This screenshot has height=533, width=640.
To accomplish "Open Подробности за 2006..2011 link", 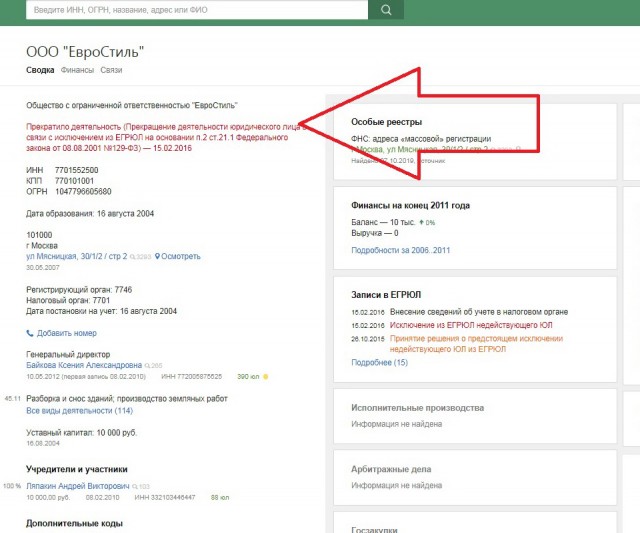I will [x=400, y=250].
